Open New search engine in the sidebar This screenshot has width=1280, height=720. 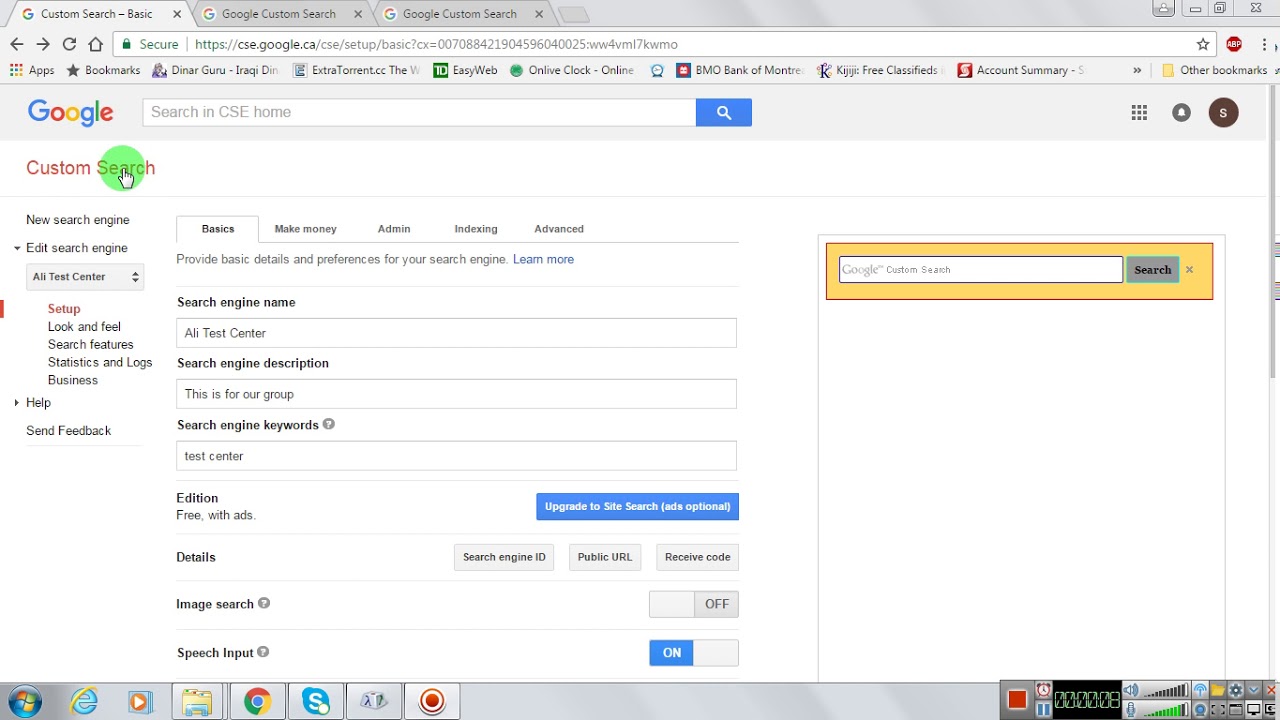pyautogui.click(x=78, y=220)
